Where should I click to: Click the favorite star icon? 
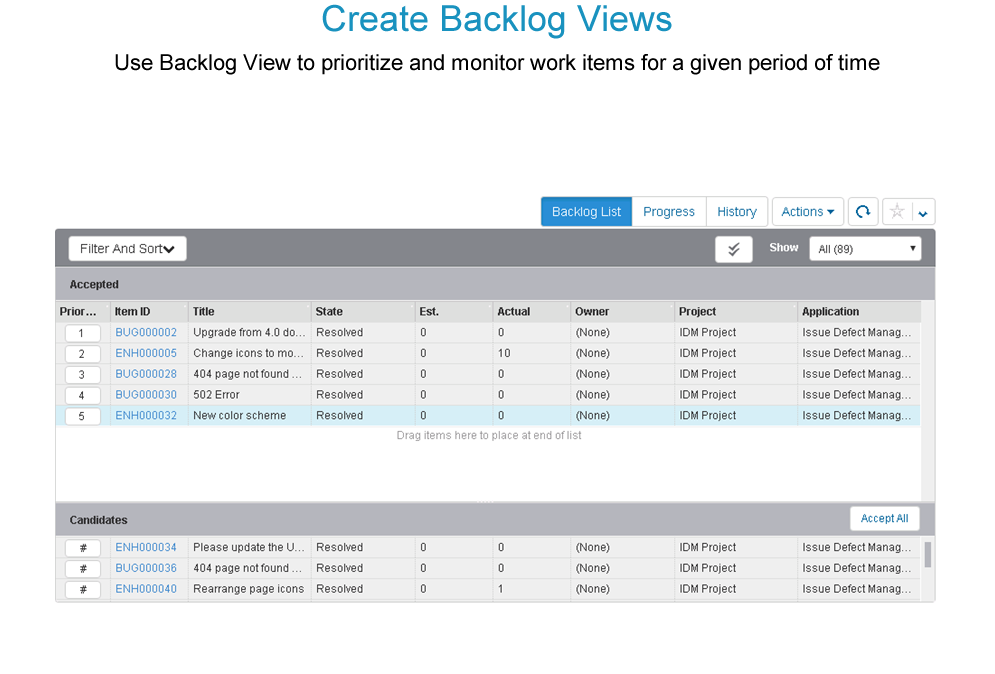click(x=897, y=212)
